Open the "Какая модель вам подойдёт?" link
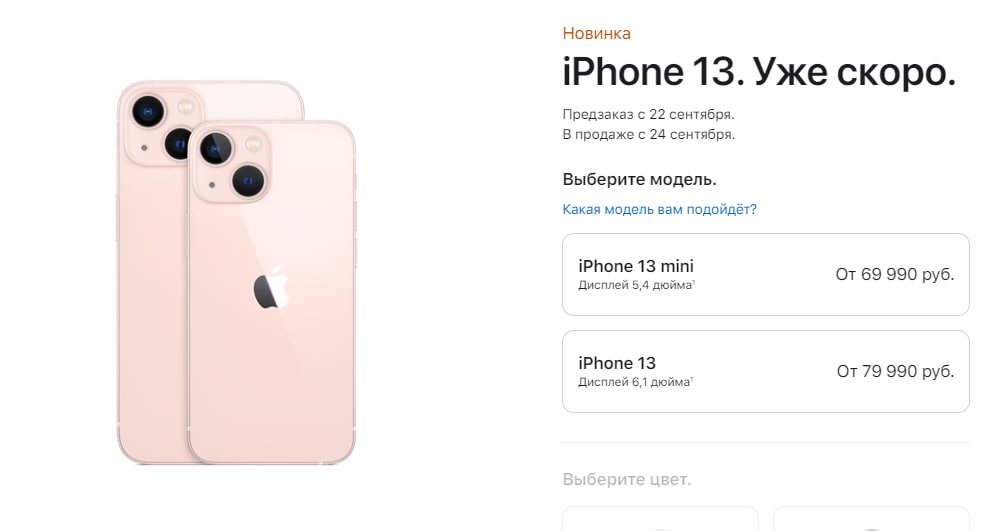Image resolution: width=1003 pixels, height=531 pixels. [x=659, y=209]
